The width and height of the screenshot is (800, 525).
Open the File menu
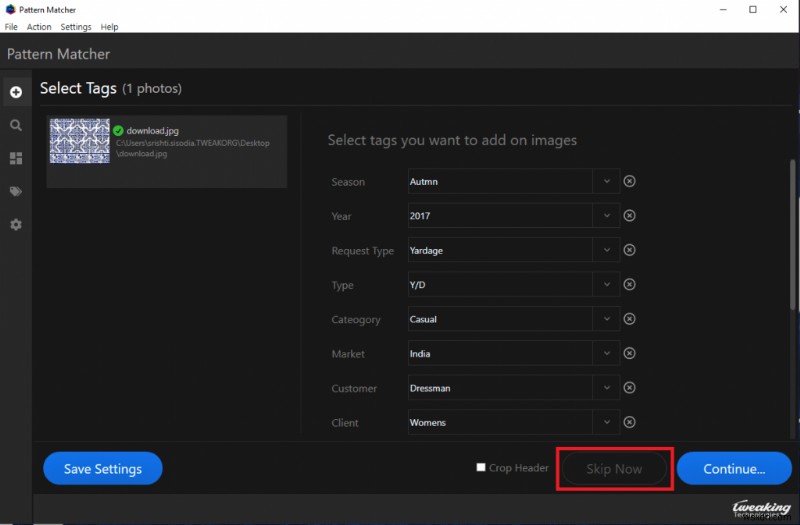[x=11, y=27]
